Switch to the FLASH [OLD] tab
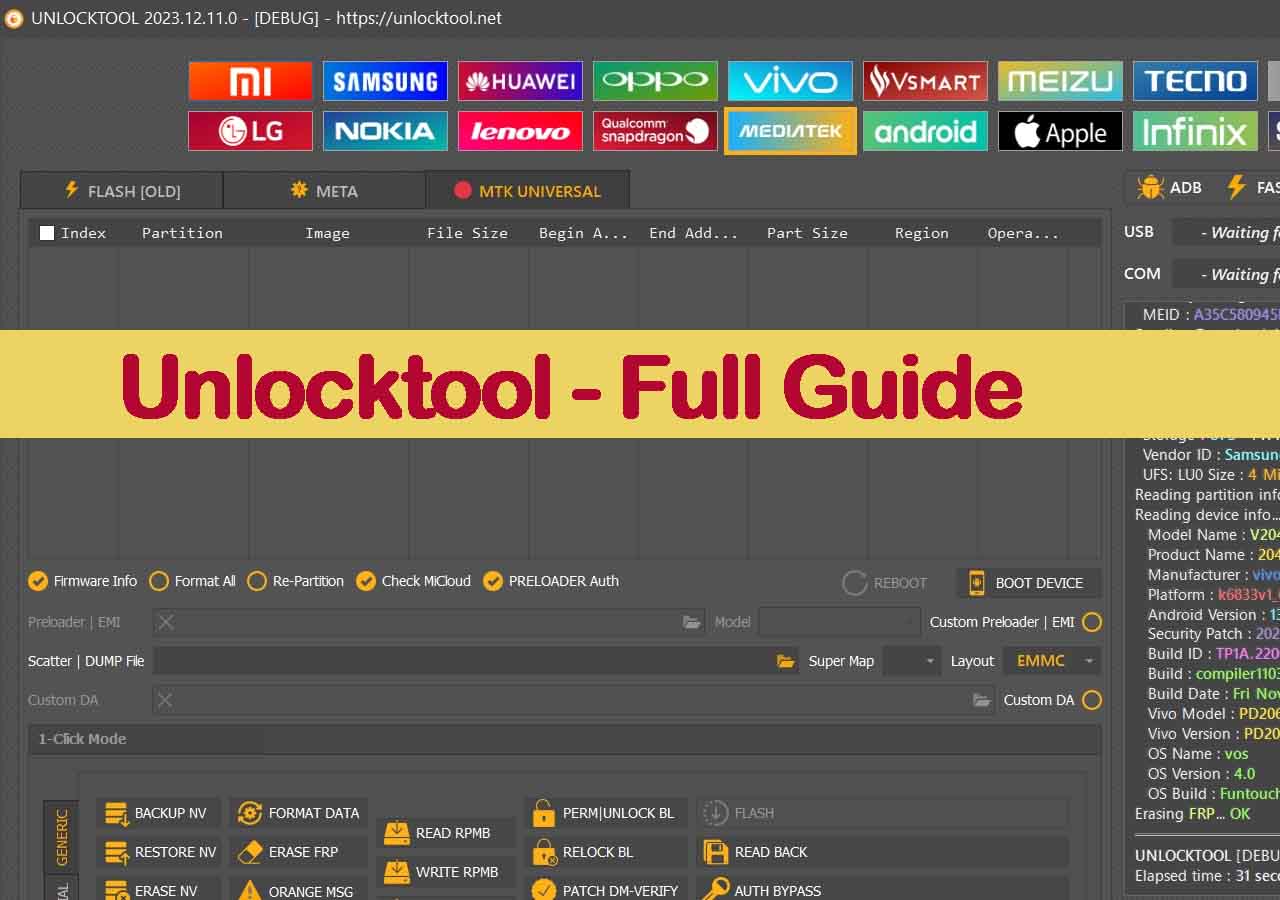1280x900 pixels. click(x=122, y=190)
